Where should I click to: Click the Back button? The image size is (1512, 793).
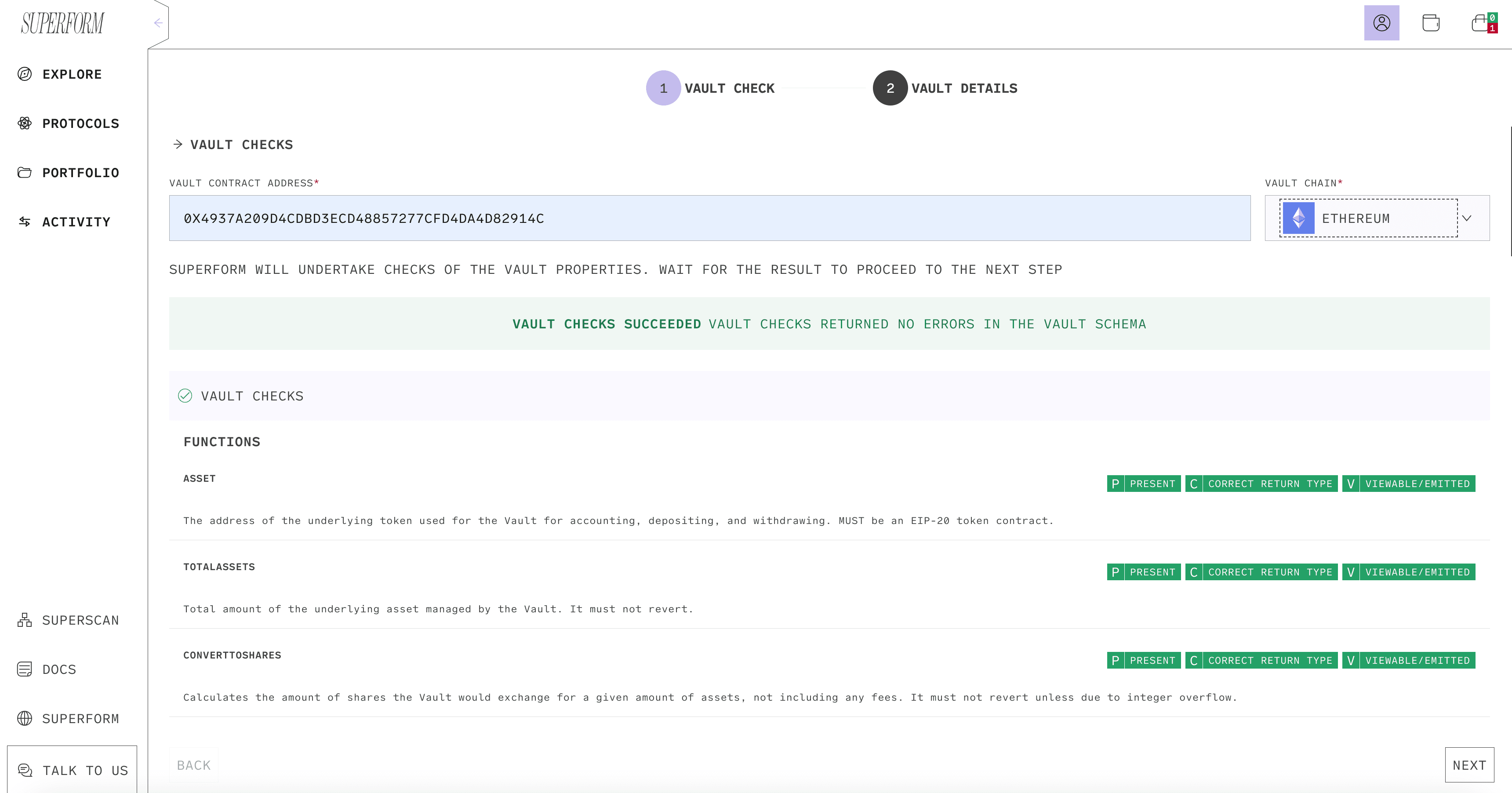[x=194, y=765]
